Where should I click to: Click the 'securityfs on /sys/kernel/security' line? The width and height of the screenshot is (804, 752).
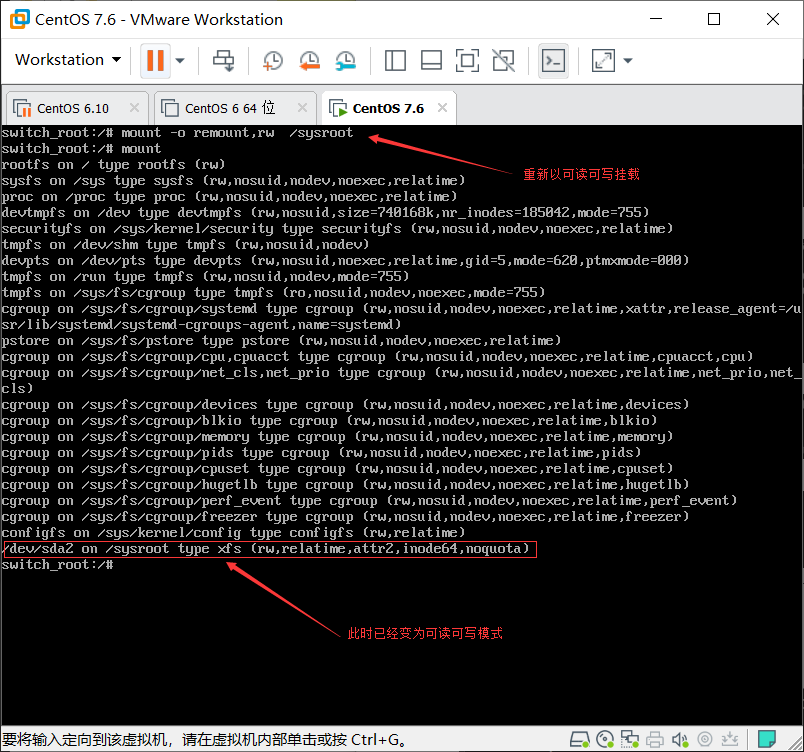tap(337, 229)
